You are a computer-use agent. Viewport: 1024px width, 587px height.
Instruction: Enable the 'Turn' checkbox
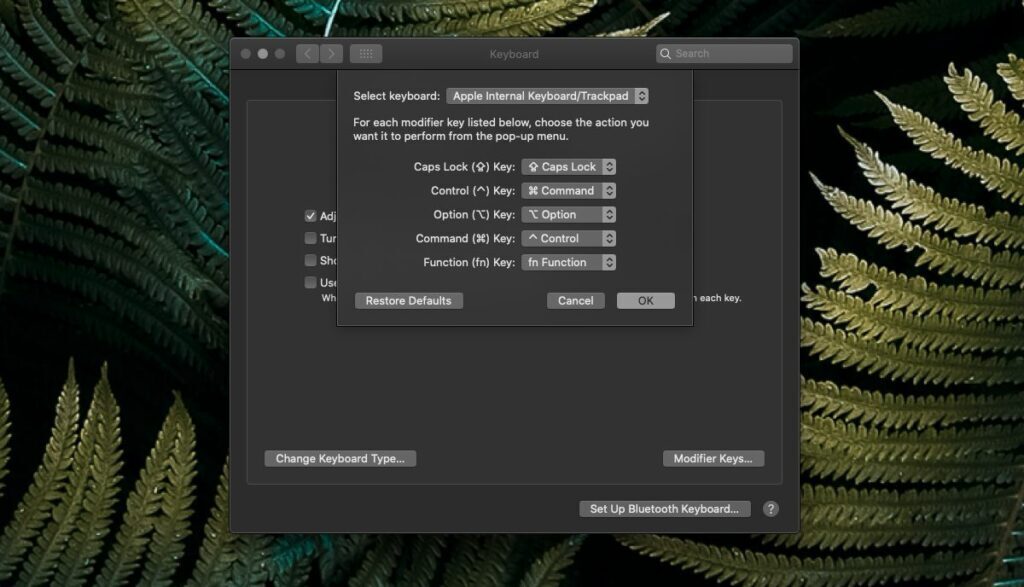pyautogui.click(x=310, y=238)
